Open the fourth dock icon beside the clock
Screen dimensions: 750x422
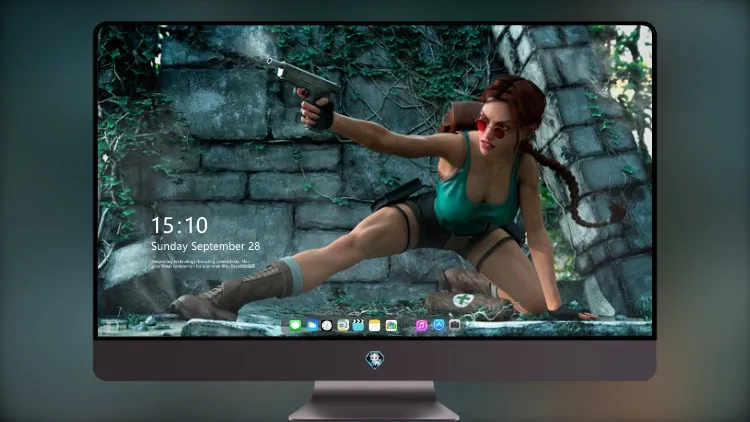point(343,326)
